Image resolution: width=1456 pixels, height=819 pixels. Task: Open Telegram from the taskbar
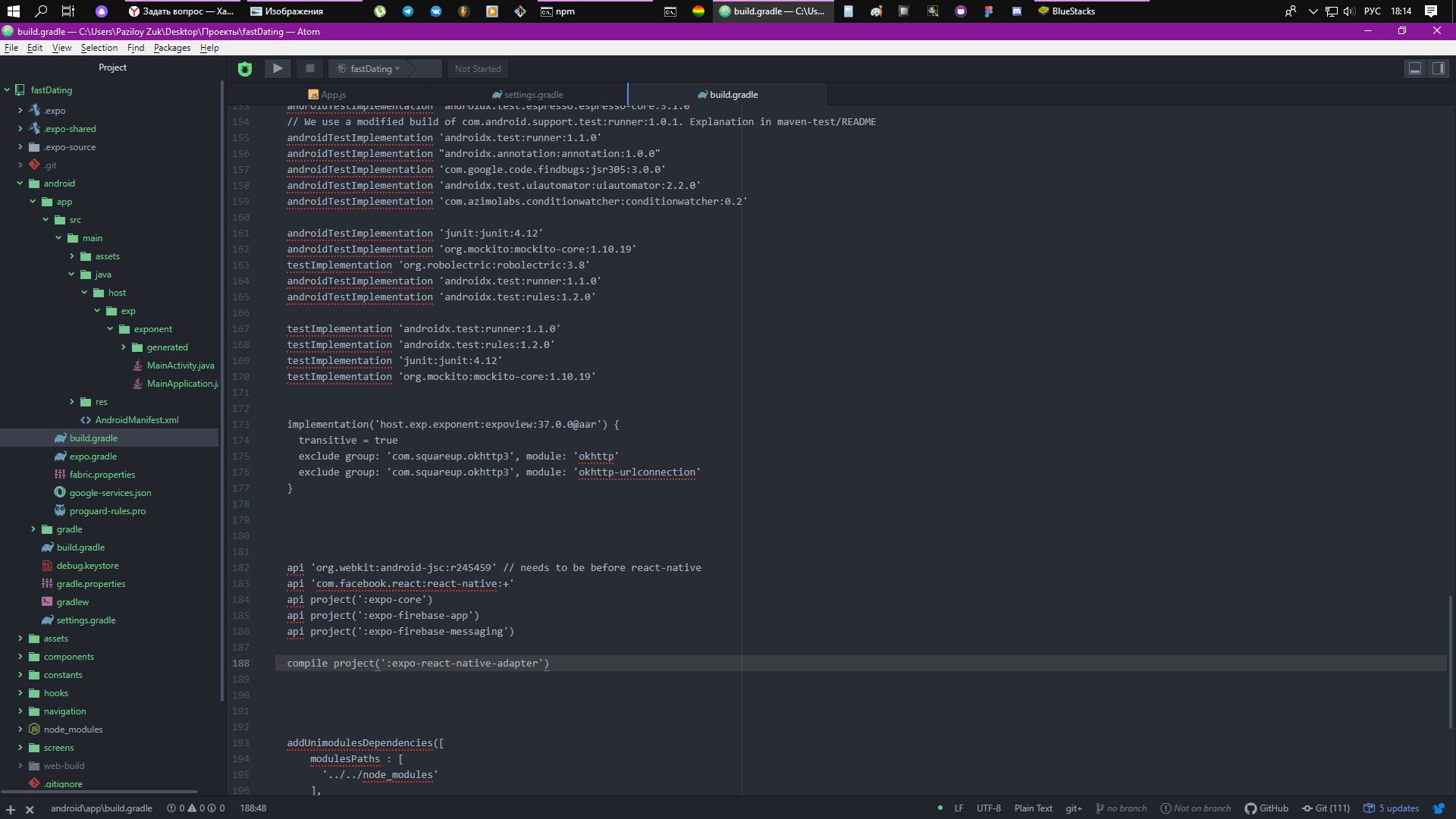408,11
